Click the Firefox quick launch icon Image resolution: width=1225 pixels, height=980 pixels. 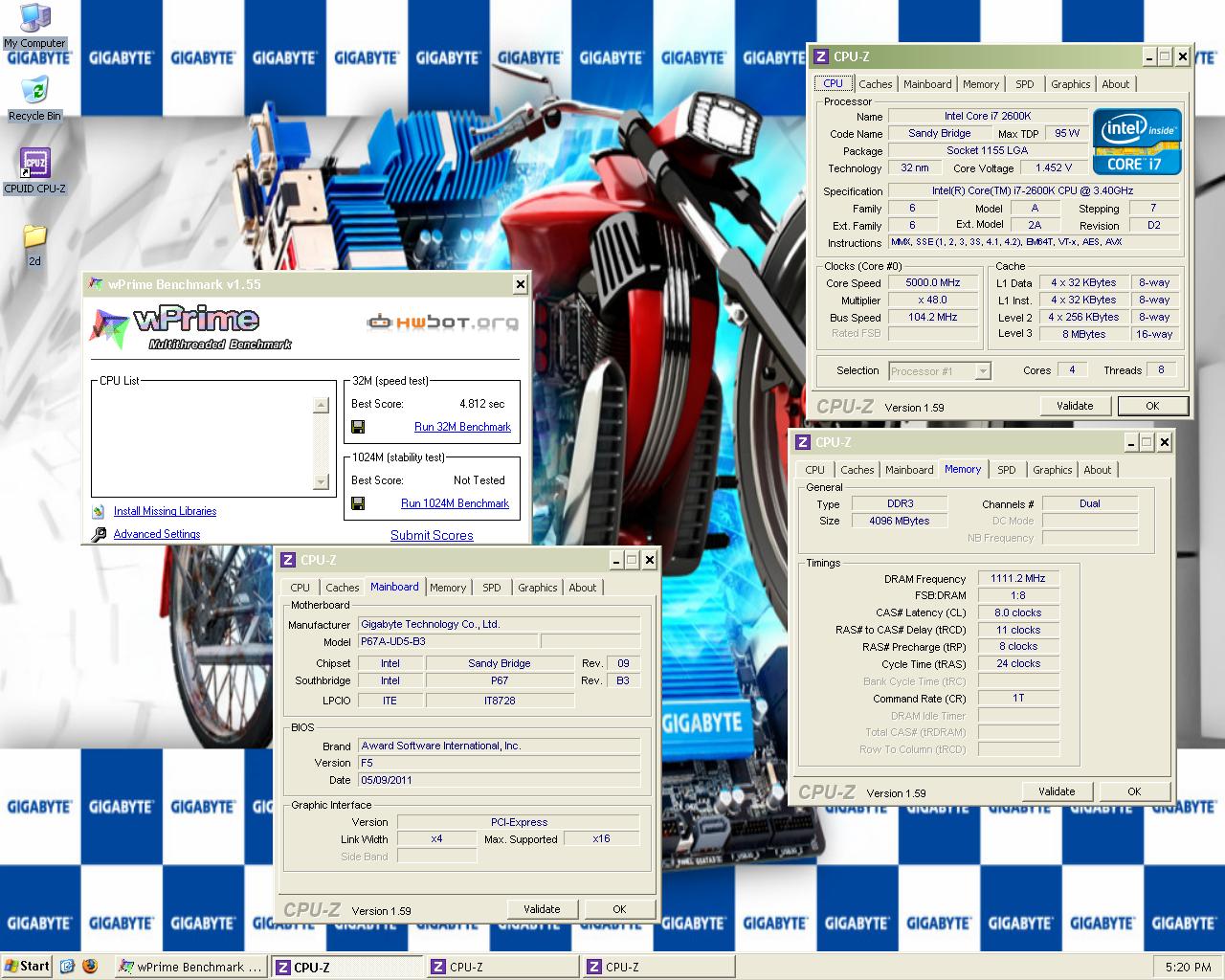pos(91,967)
